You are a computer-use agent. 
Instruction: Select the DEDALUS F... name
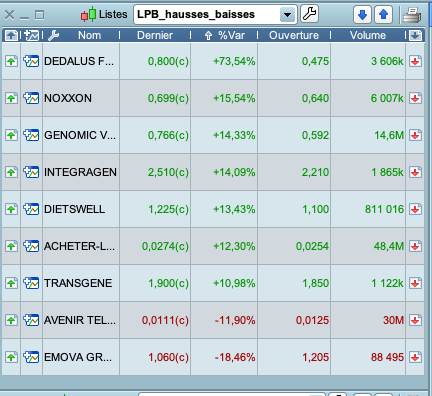coord(79,61)
